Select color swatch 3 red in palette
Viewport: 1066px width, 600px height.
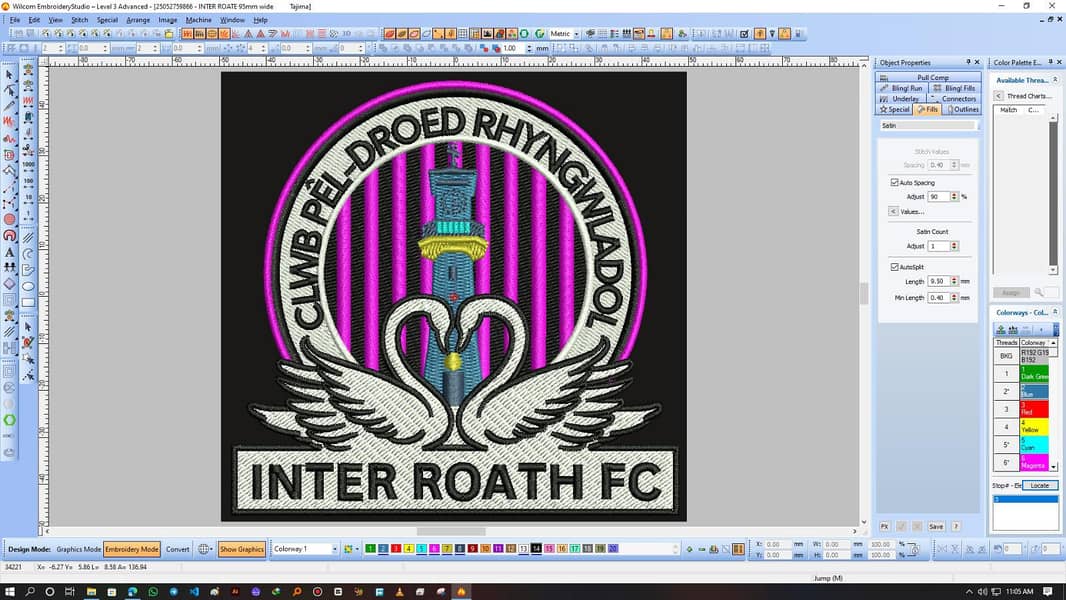click(x=396, y=549)
